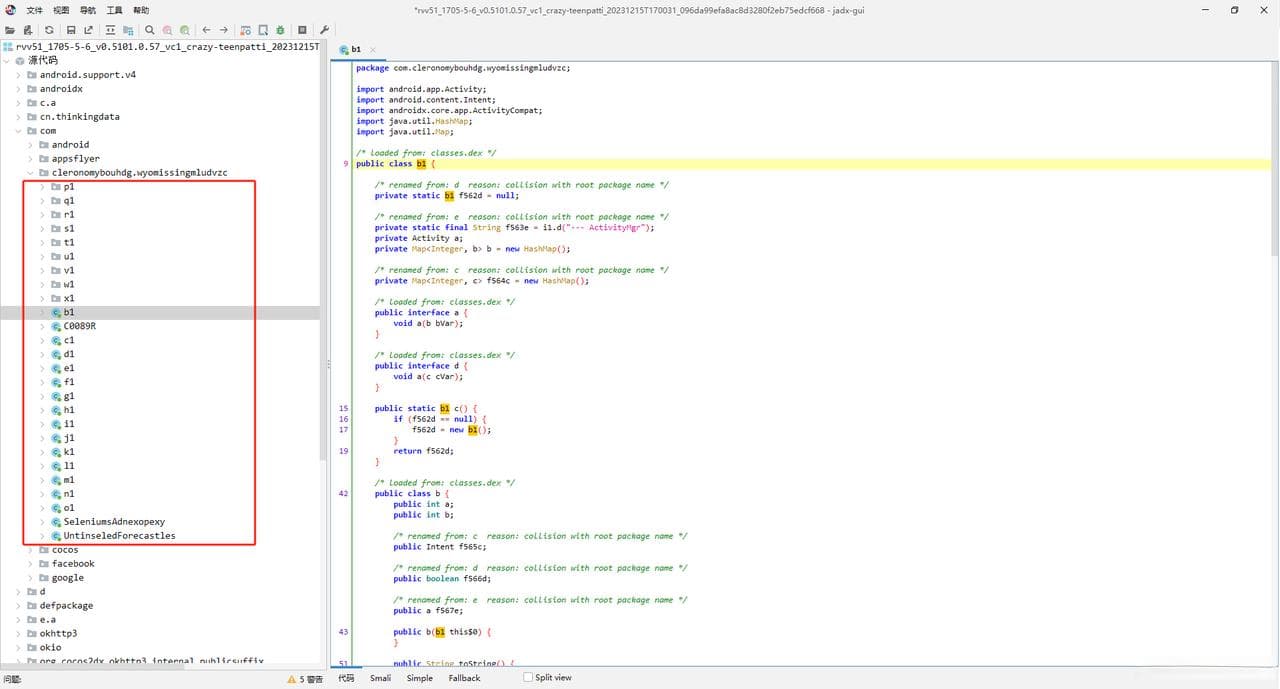Click 'public class b1 {' declaration line

tap(396, 164)
